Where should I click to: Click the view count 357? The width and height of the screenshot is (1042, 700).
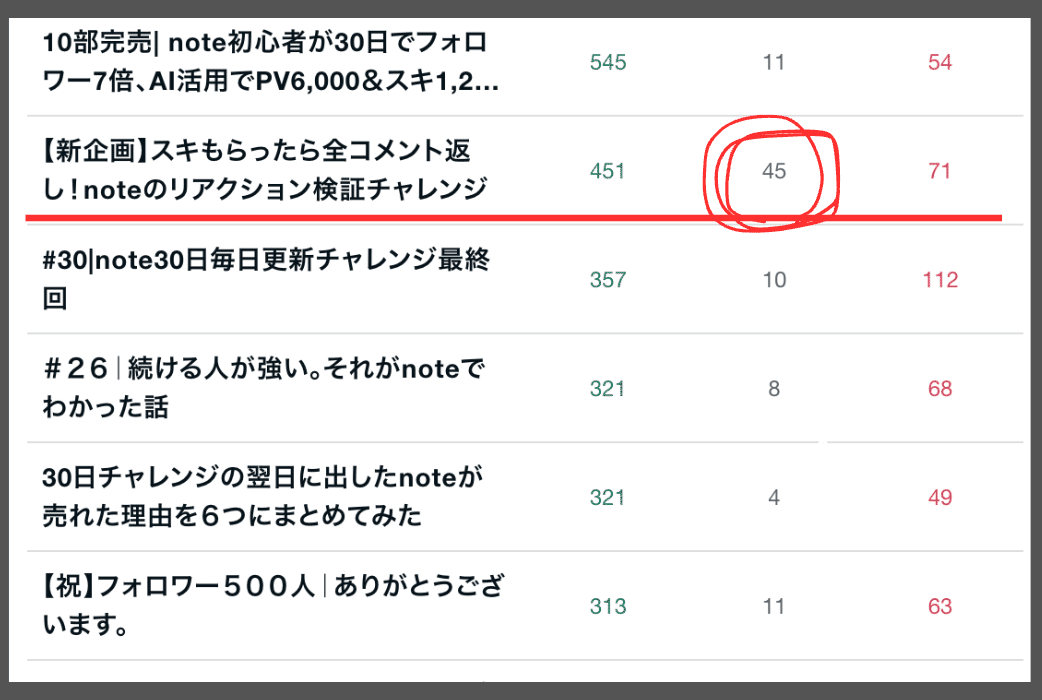[x=608, y=280]
